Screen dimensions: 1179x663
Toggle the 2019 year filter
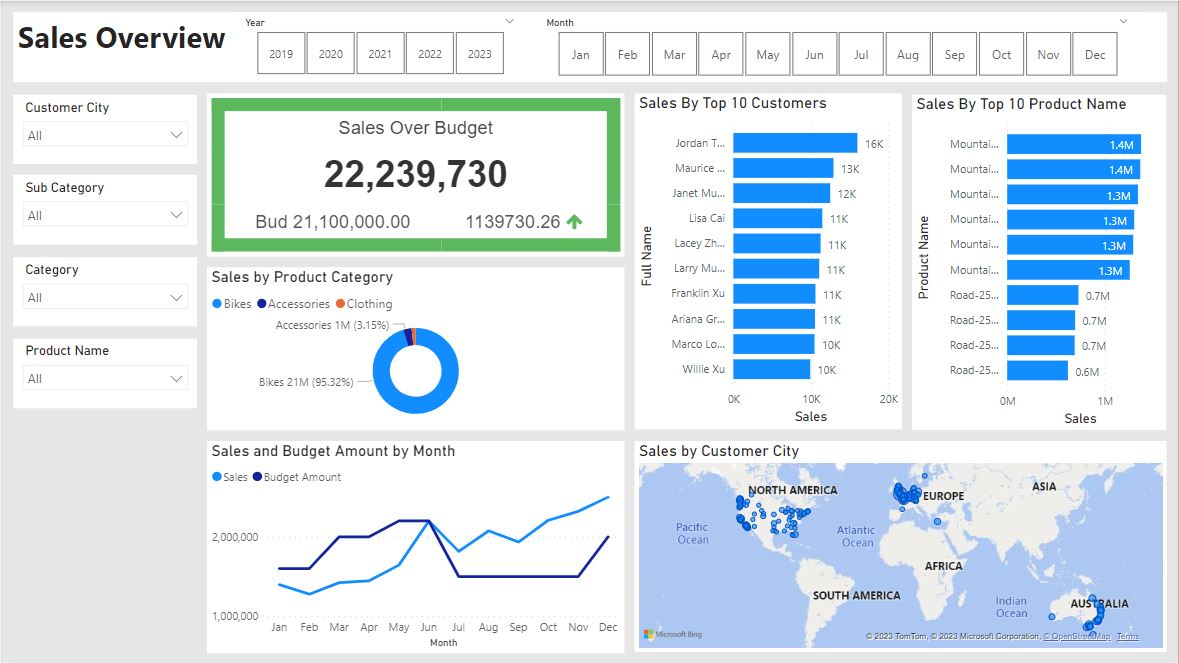[281, 54]
